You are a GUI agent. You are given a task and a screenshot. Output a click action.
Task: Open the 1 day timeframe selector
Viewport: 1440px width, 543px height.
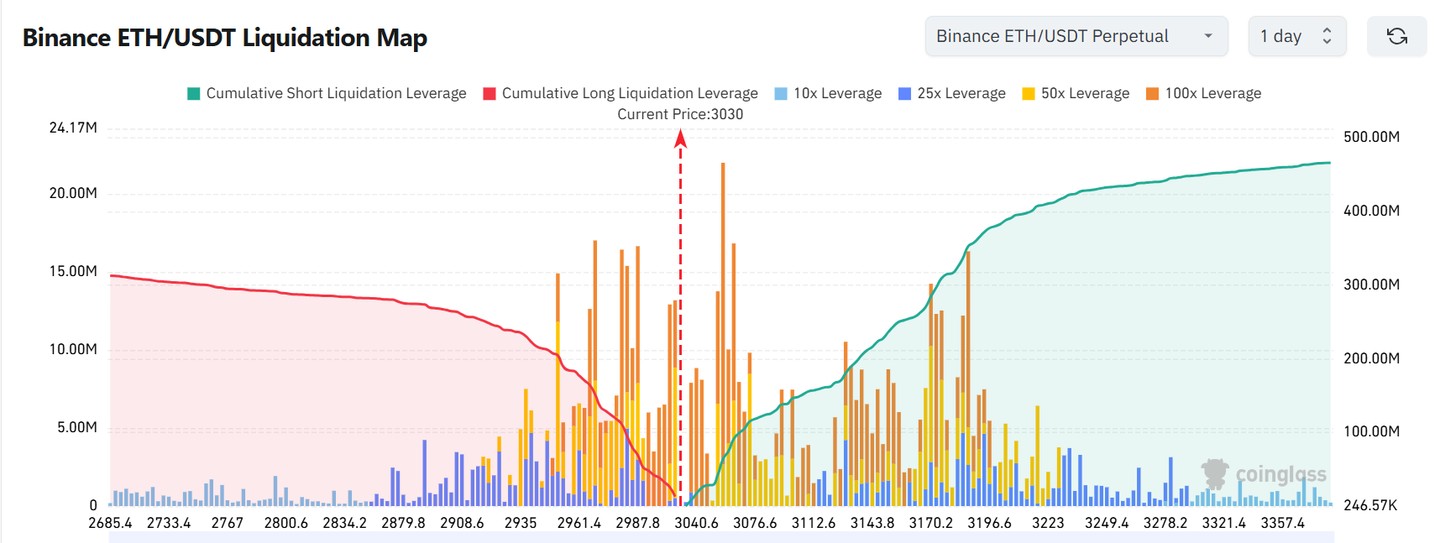1296,37
